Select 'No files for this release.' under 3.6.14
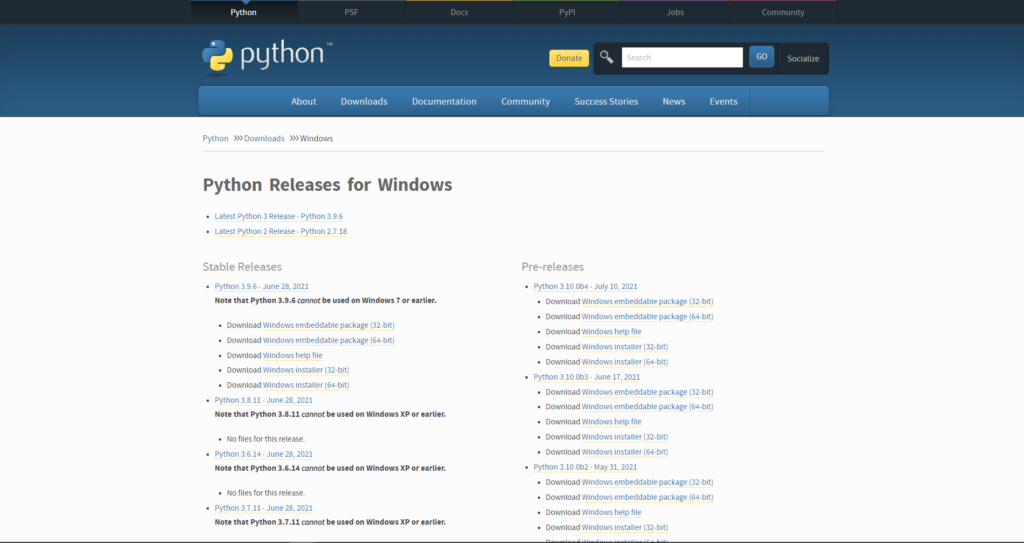 [x=266, y=493]
